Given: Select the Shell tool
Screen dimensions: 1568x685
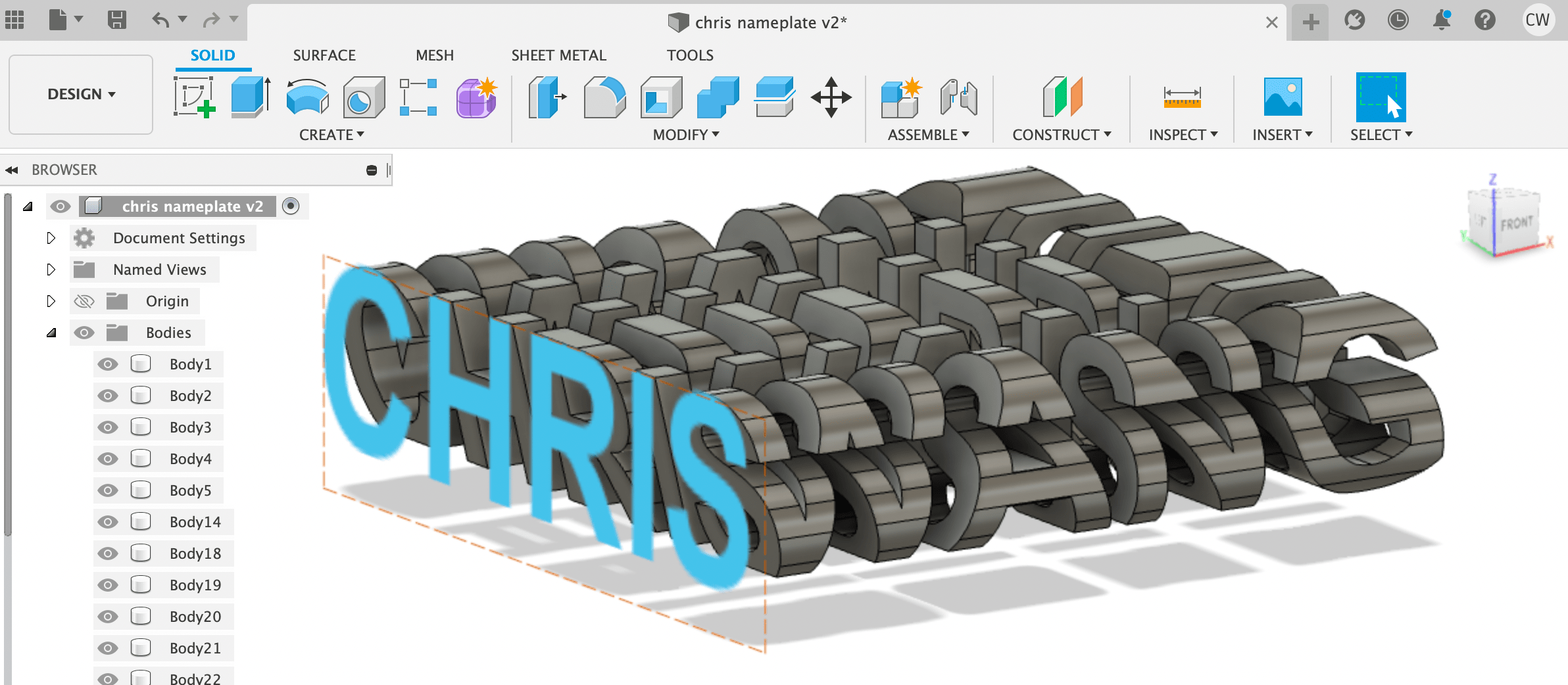Looking at the screenshot, I should tap(661, 97).
